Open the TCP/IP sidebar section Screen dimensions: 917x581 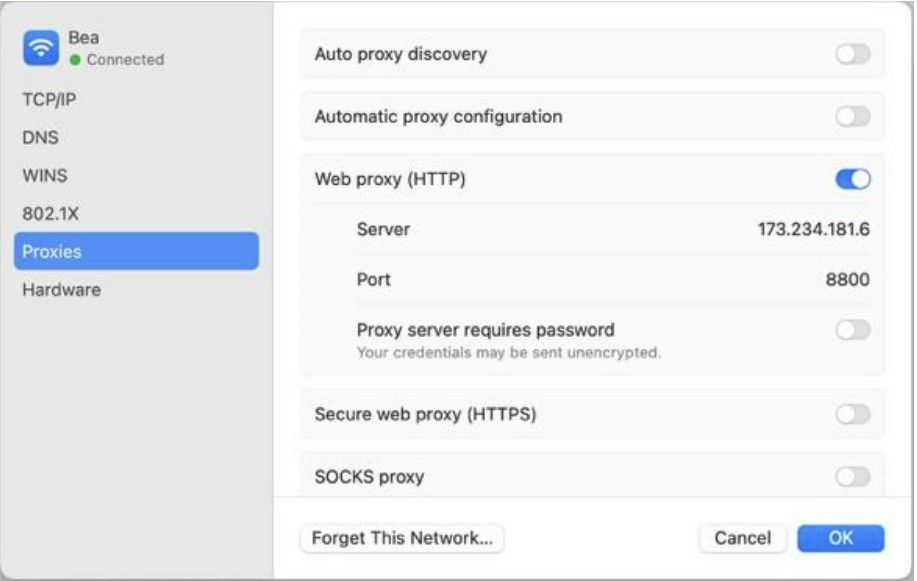49,99
